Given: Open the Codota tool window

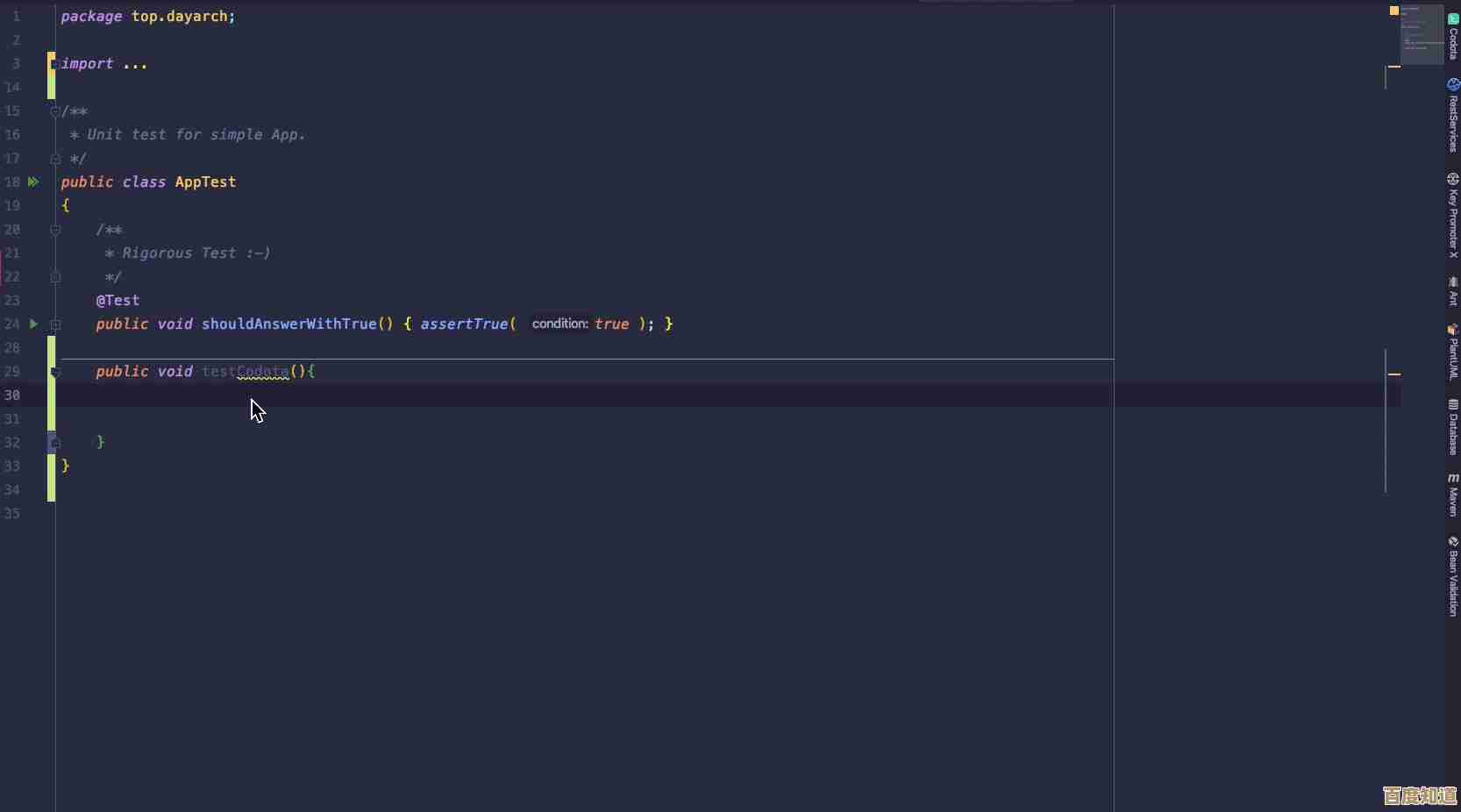Looking at the screenshot, I should (1452, 35).
